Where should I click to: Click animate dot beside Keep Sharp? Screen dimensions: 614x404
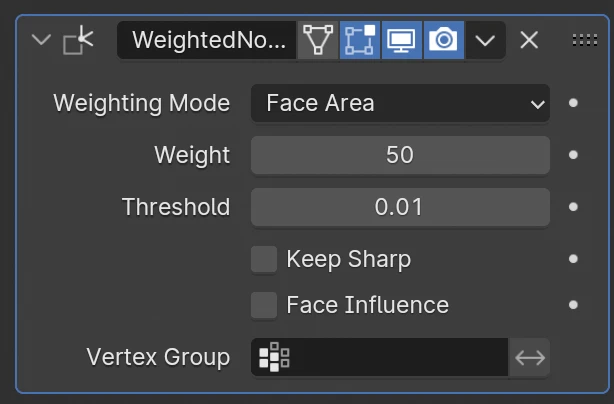coord(573,259)
